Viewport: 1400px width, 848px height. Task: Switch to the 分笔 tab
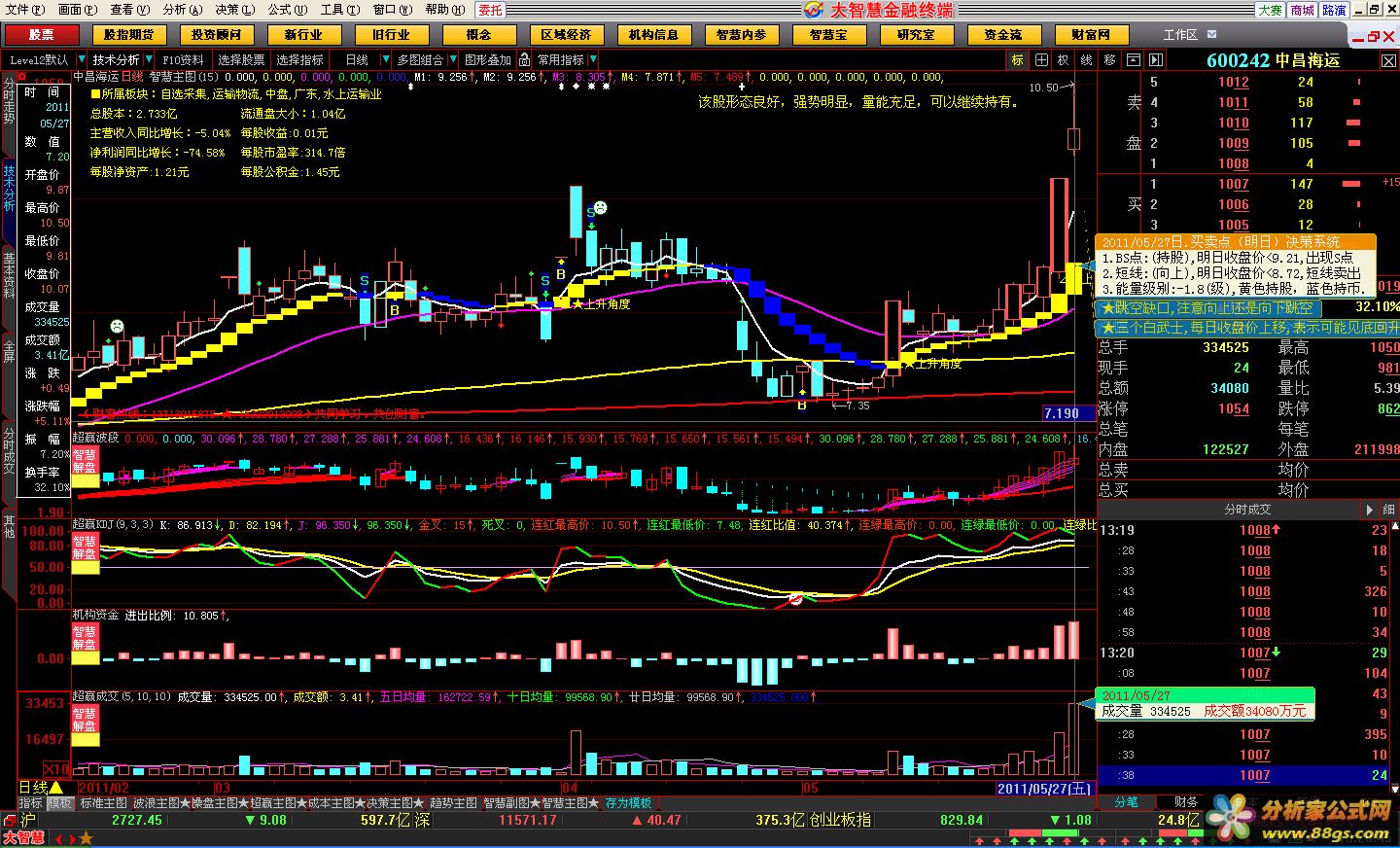point(1126,802)
